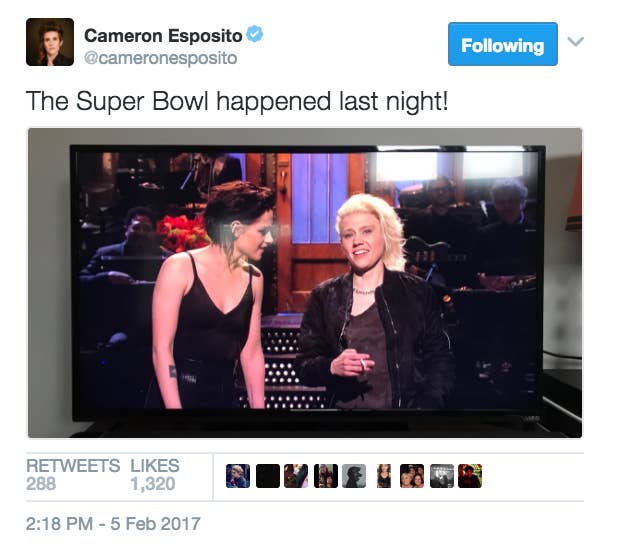
Task: Click the blue verified badge
Action: (x=254, y=34)
